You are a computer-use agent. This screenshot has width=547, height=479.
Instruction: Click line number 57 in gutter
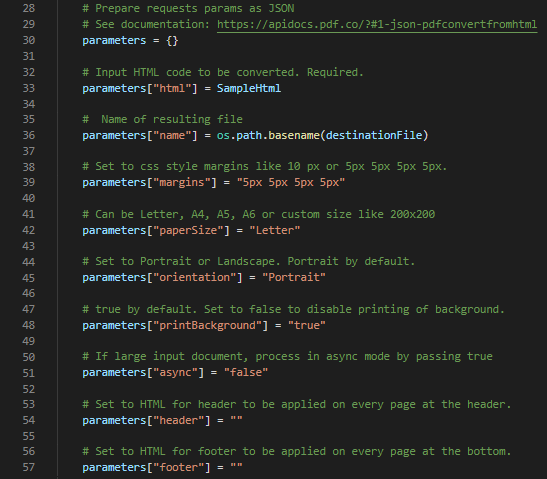[29, 467]
